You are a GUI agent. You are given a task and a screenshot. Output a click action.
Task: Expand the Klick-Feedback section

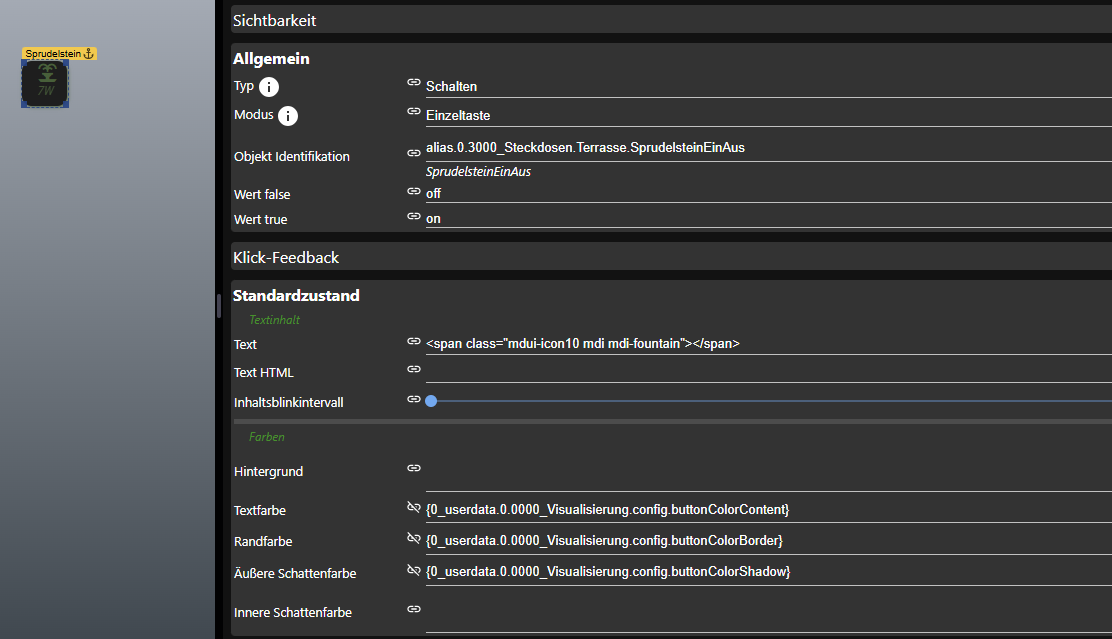click(286, 257)
